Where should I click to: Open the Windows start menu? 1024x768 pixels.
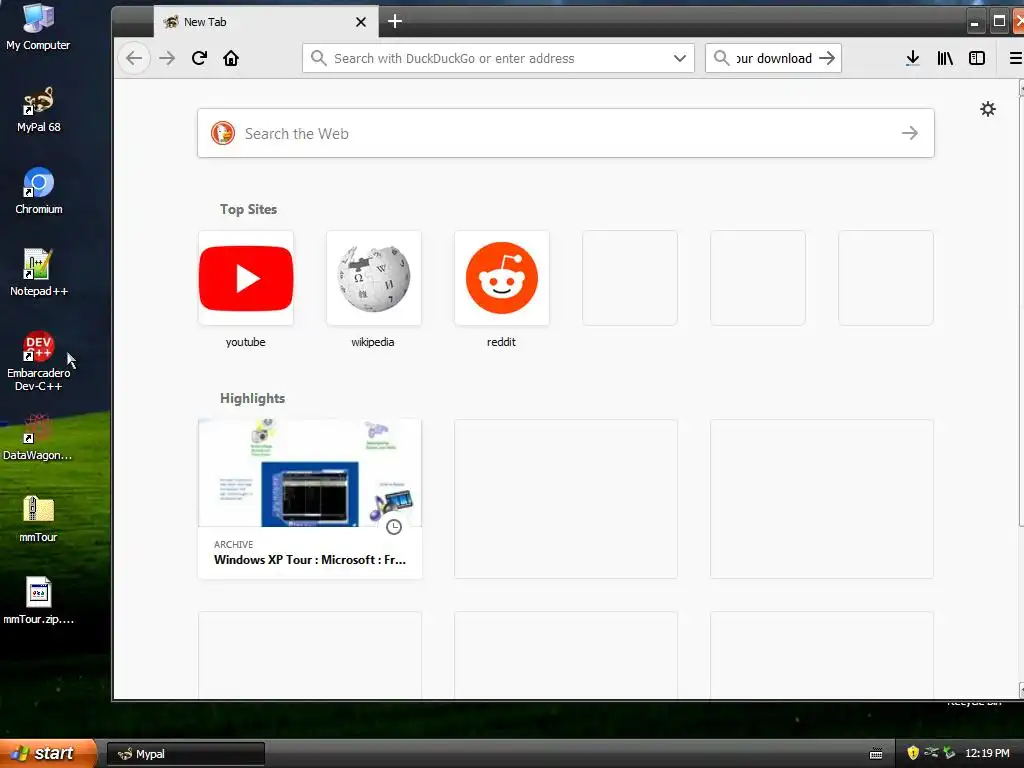tap(47, 754)
